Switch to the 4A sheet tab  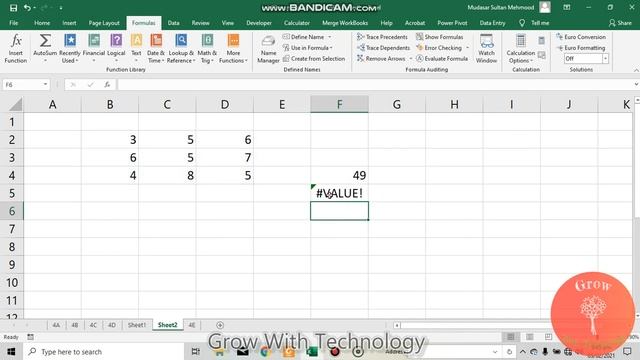56,325
